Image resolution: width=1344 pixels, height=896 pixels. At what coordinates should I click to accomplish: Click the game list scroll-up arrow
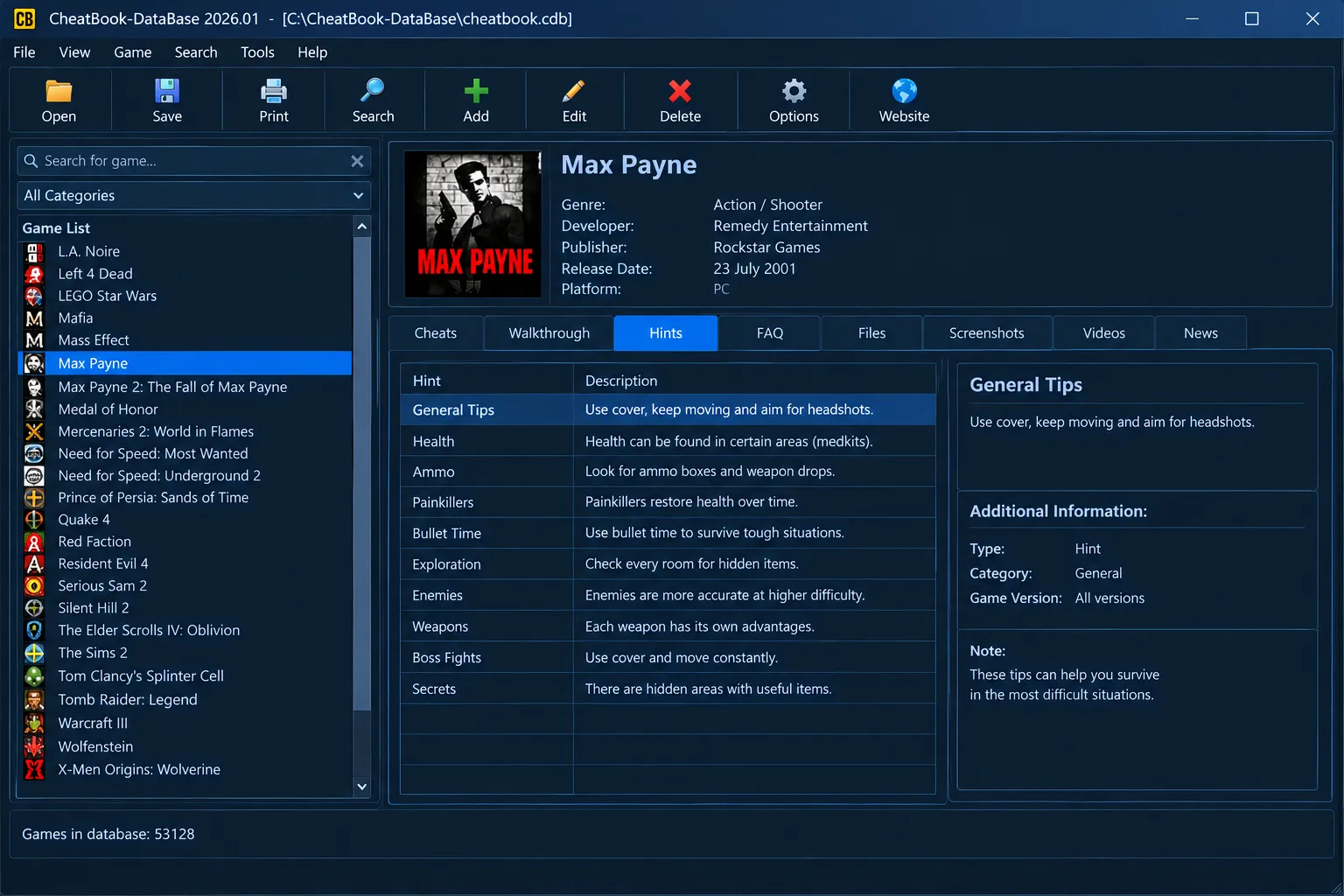coord(361,227)
